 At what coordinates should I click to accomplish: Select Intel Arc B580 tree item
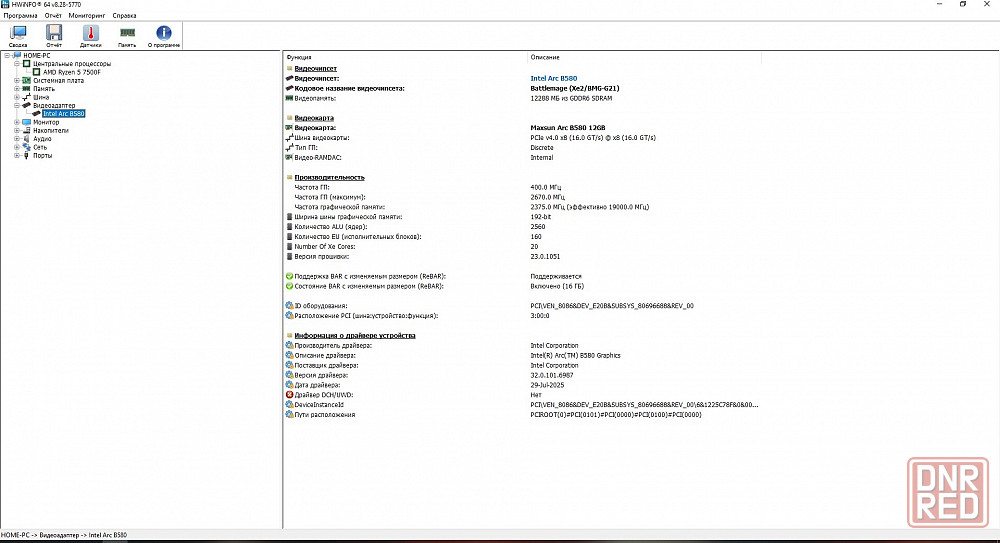point(64,114)
